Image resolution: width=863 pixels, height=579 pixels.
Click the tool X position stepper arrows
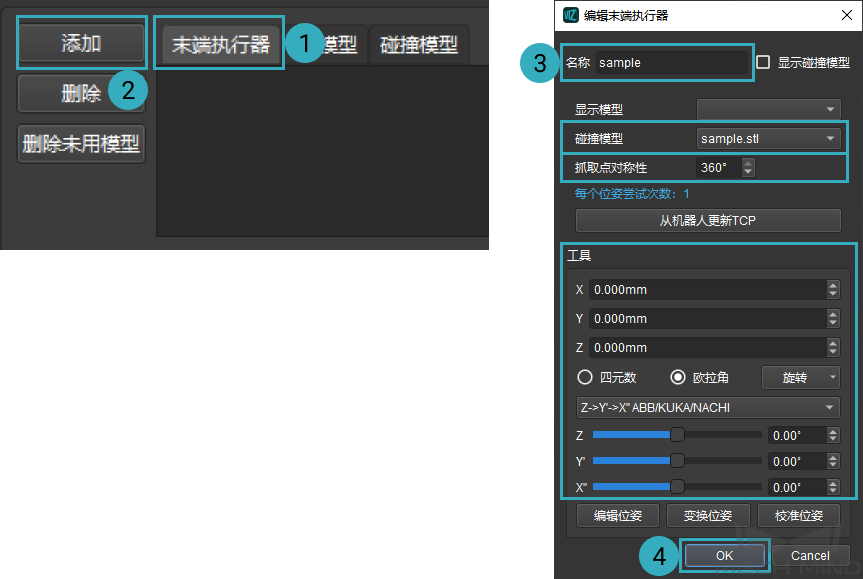[833, 290]
